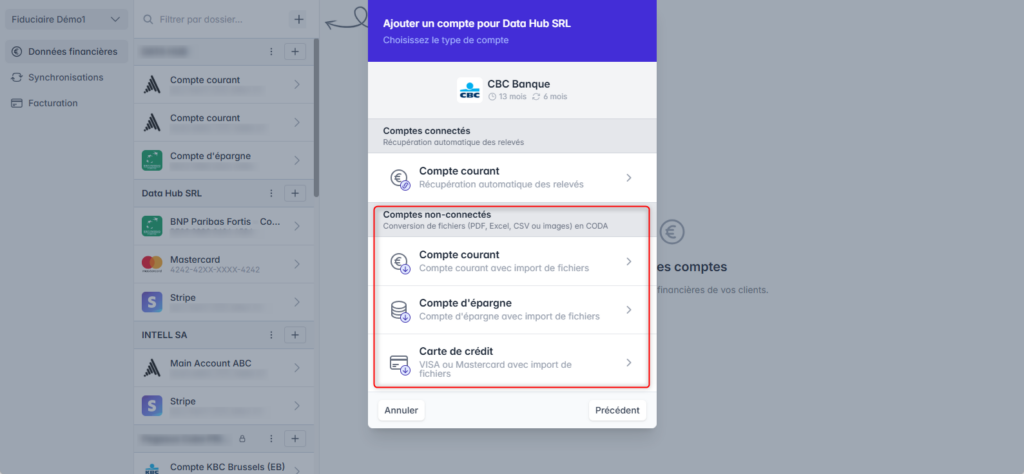Click the Mastercard logo in account list
1024x474 pixels.
[x=152, y=264]
